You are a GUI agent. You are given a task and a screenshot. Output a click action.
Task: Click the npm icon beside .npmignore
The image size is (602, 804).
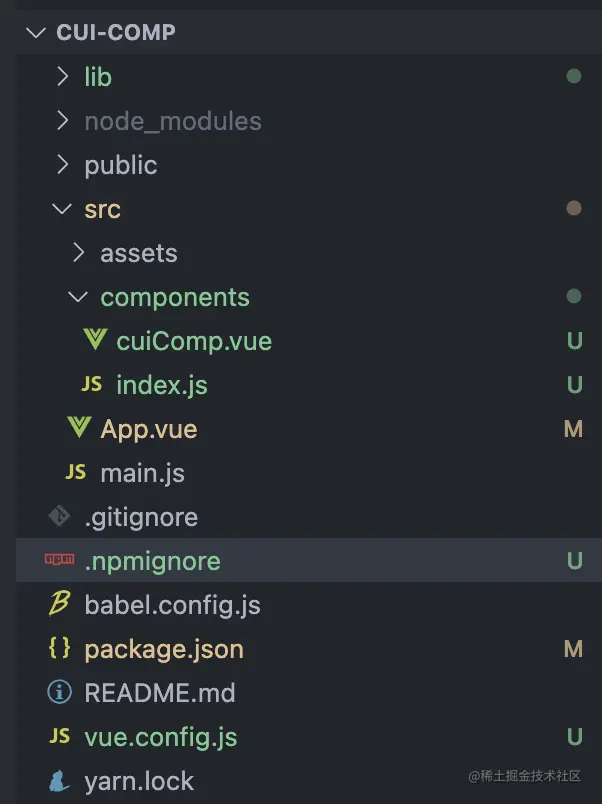tap(60, 561)
